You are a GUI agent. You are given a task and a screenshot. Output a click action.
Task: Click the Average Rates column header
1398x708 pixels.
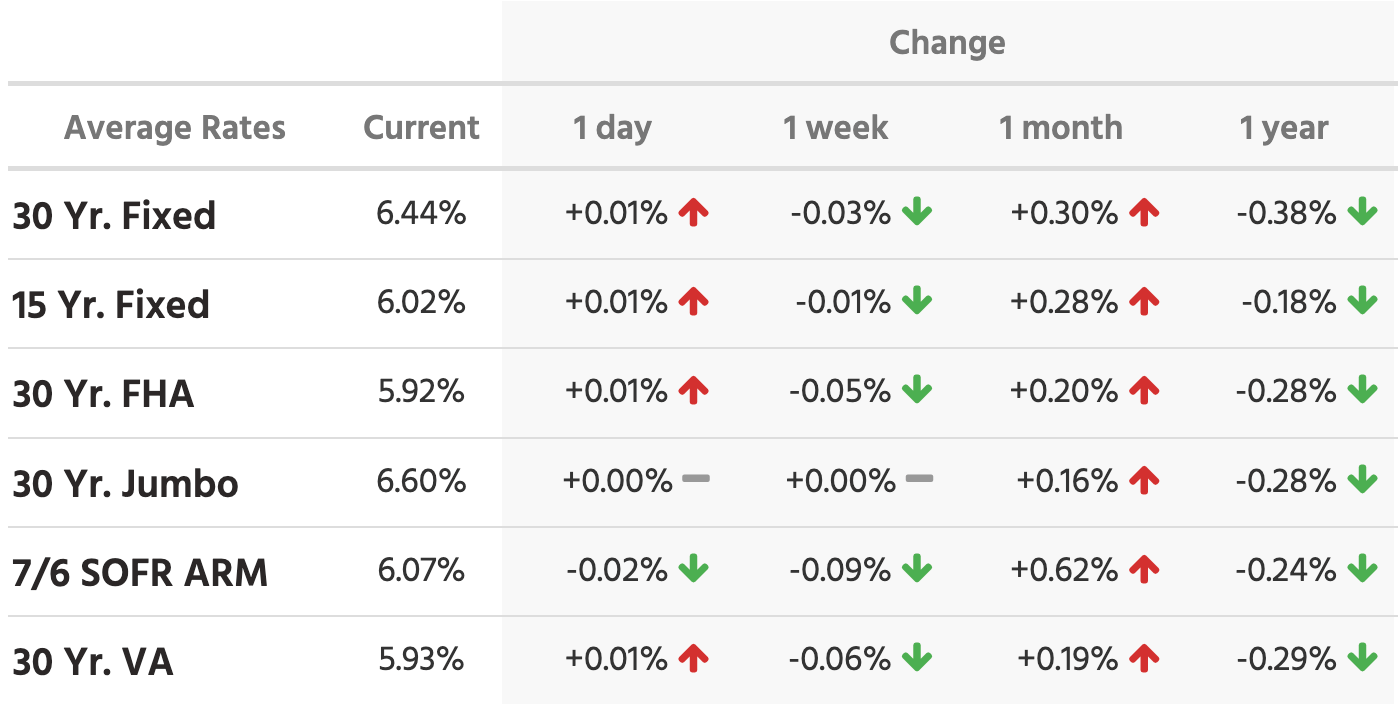175,128
